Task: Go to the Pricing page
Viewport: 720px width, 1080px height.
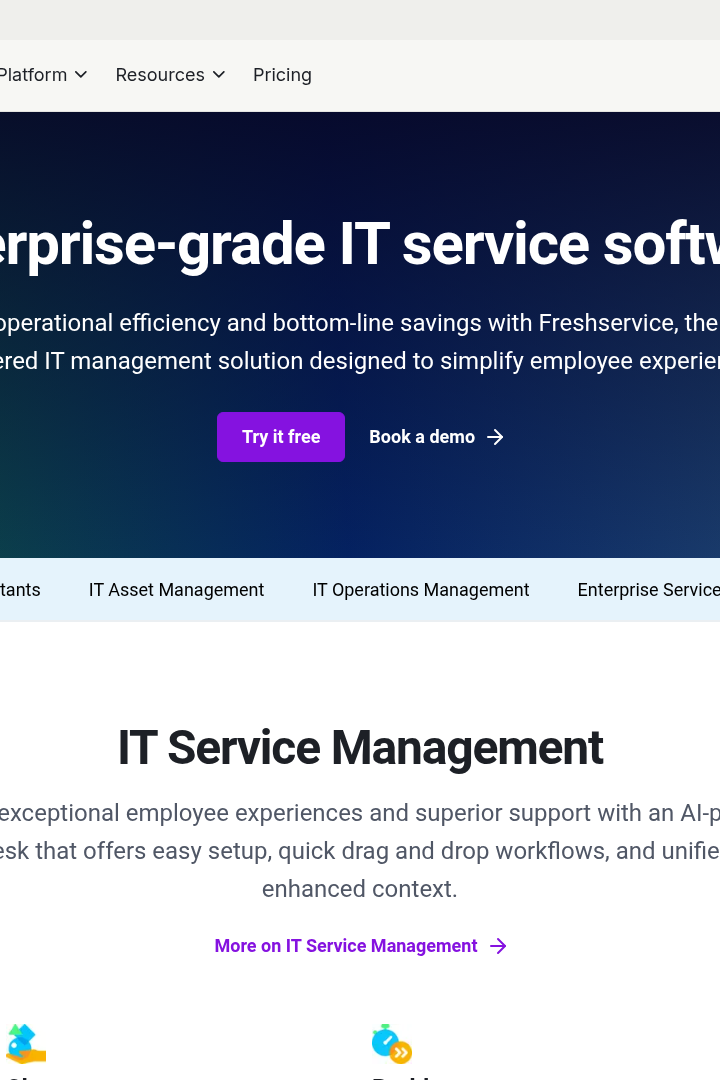Action: (282, 74)
